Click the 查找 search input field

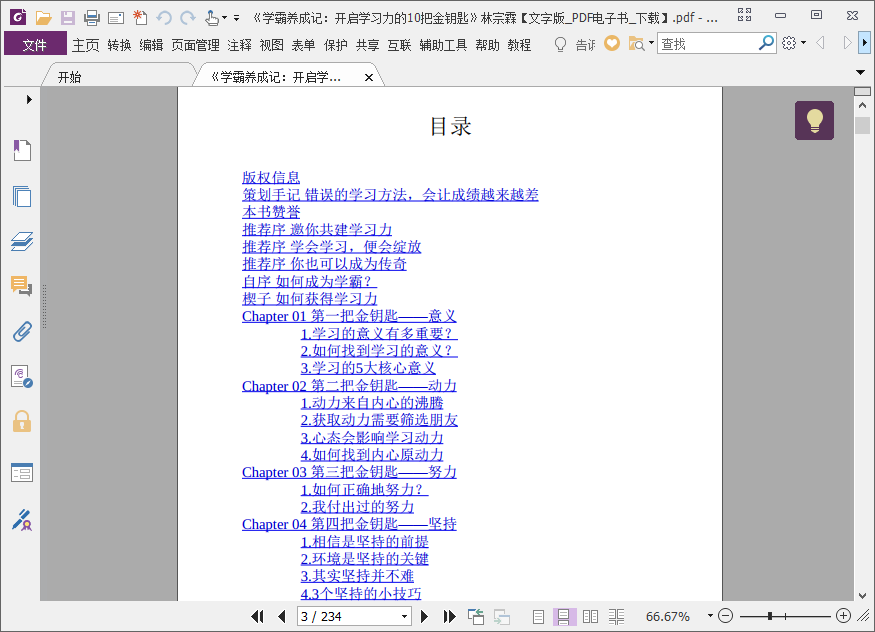tap(708, 43)
